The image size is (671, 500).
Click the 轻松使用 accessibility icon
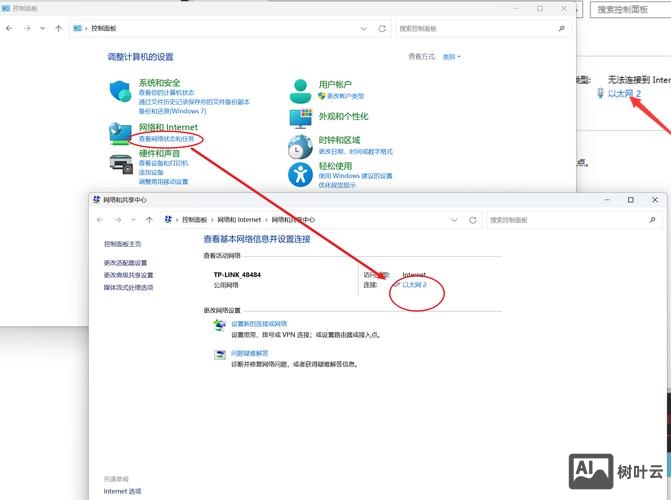click(x=300, y=175)
